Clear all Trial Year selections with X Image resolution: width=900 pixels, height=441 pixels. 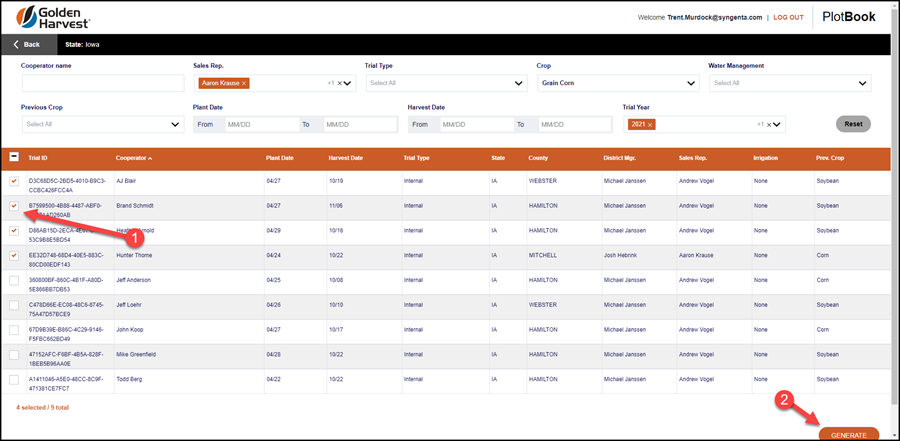pos(769,125)
